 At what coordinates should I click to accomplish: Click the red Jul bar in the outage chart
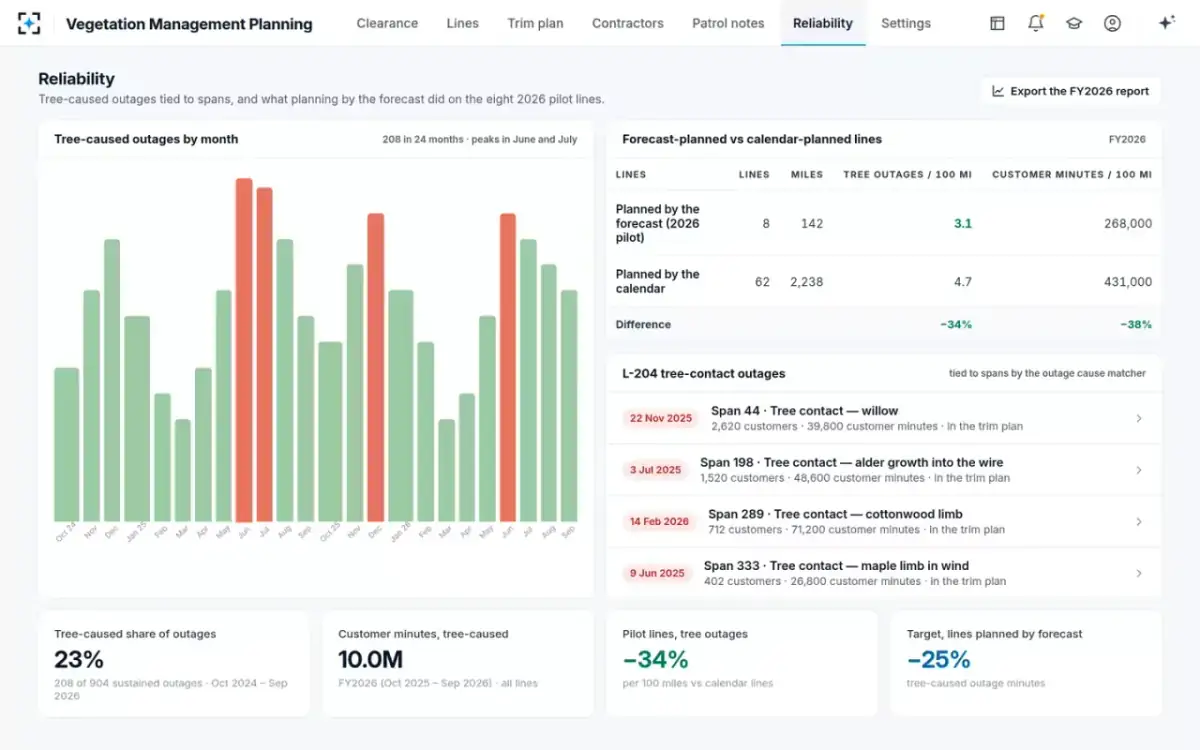point(264,354)
